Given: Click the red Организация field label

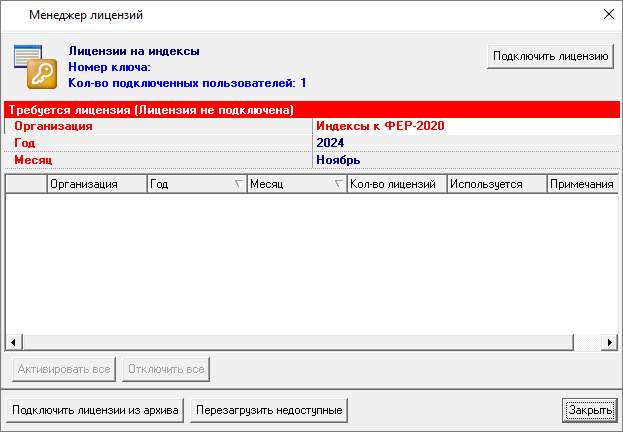Looking at the screenshot, I should point(53,126).
